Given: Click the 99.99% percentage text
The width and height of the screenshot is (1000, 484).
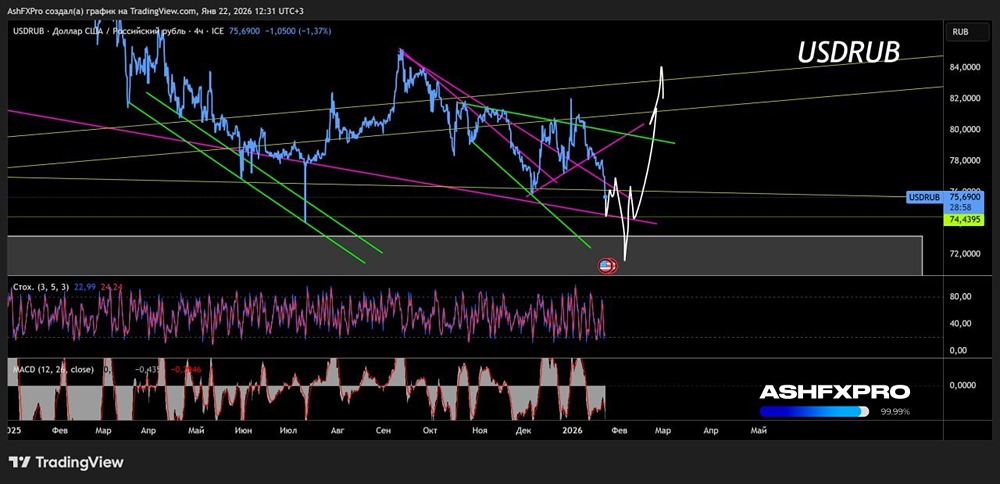Looking at the screenshot, I should click(x=895, y=412).
